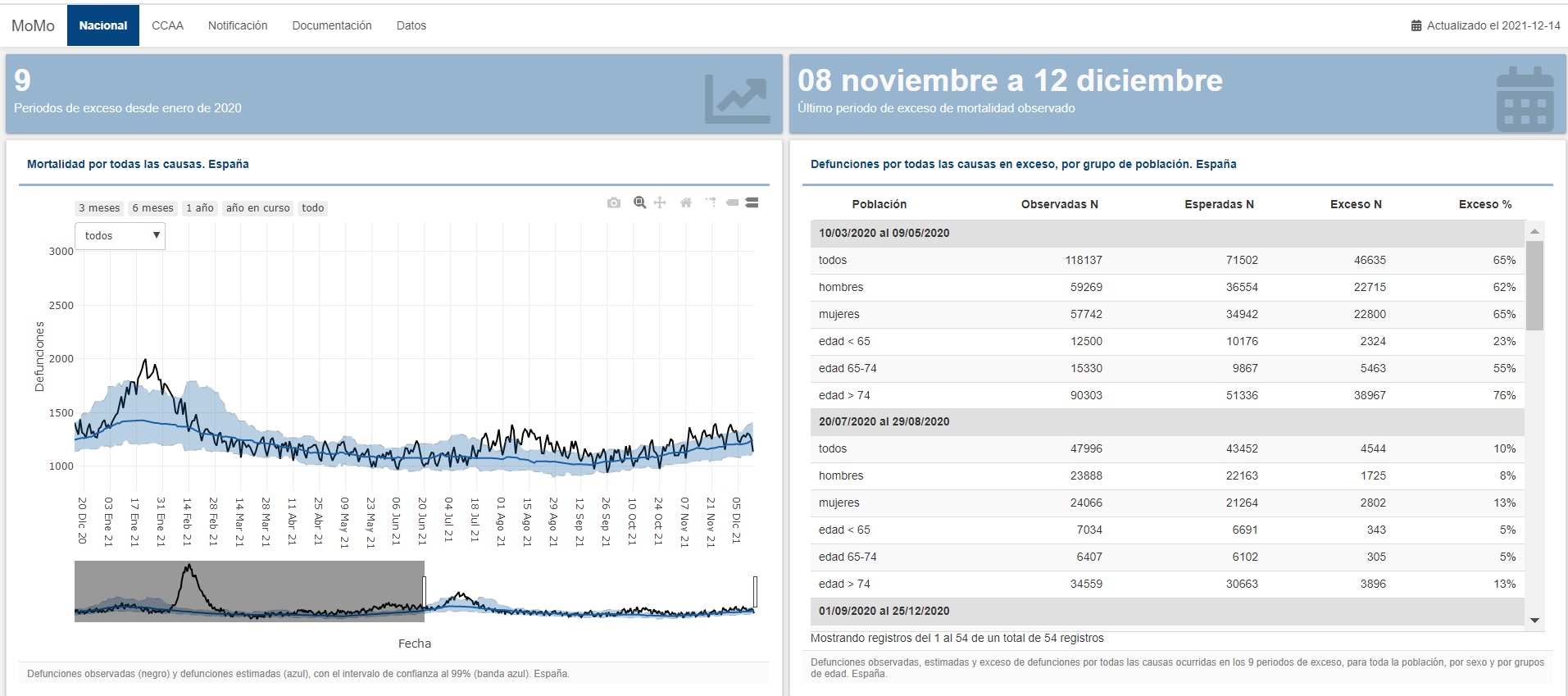Image resolution: width=1568 pixels, height=696 pixels.
Task: Toggle spike lines on the chart
Action: click(710, 202)
